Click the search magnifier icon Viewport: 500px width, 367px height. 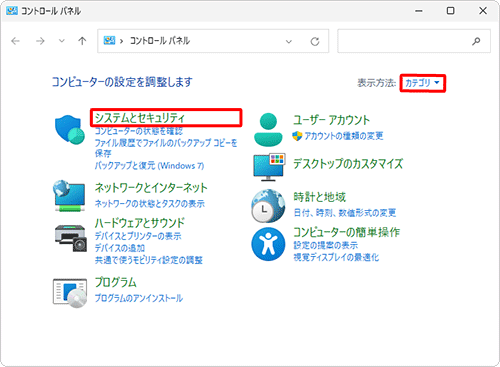tap(476, 41)
